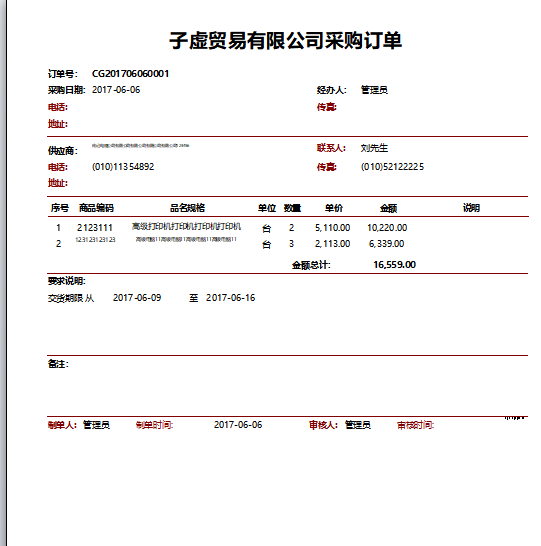Click 管理员 beside 经办人

[374, 90]
